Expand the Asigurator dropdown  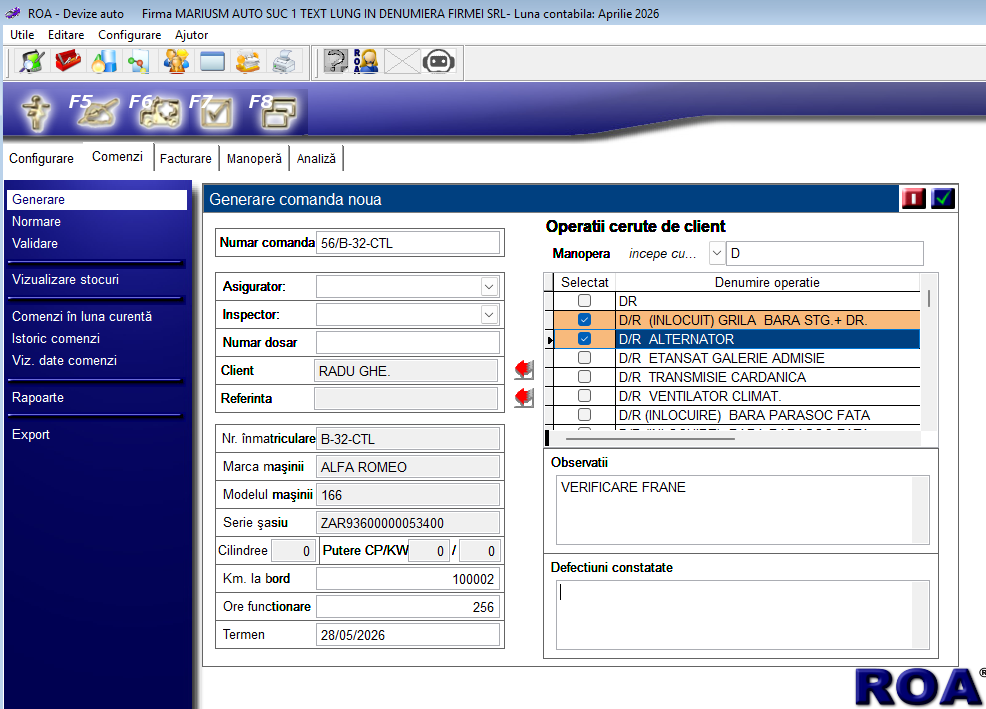pos(489,287)
